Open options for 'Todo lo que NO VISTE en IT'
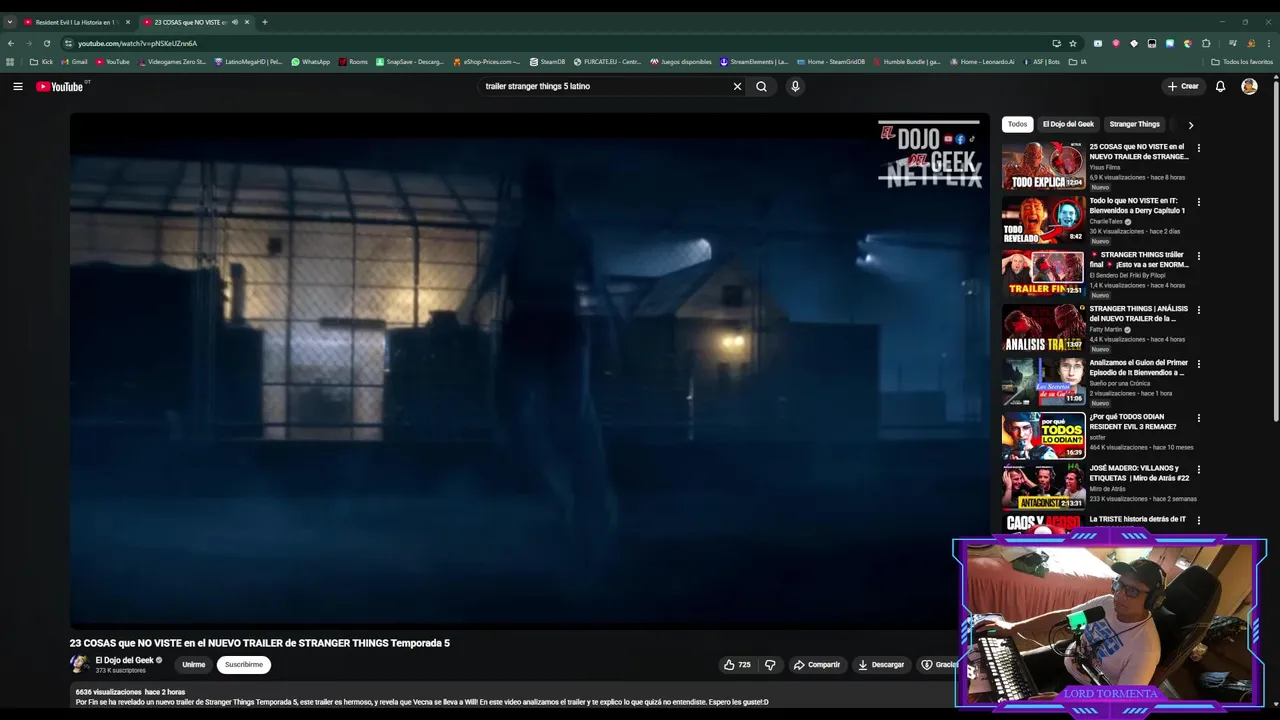 click(x=1198, y=202)
